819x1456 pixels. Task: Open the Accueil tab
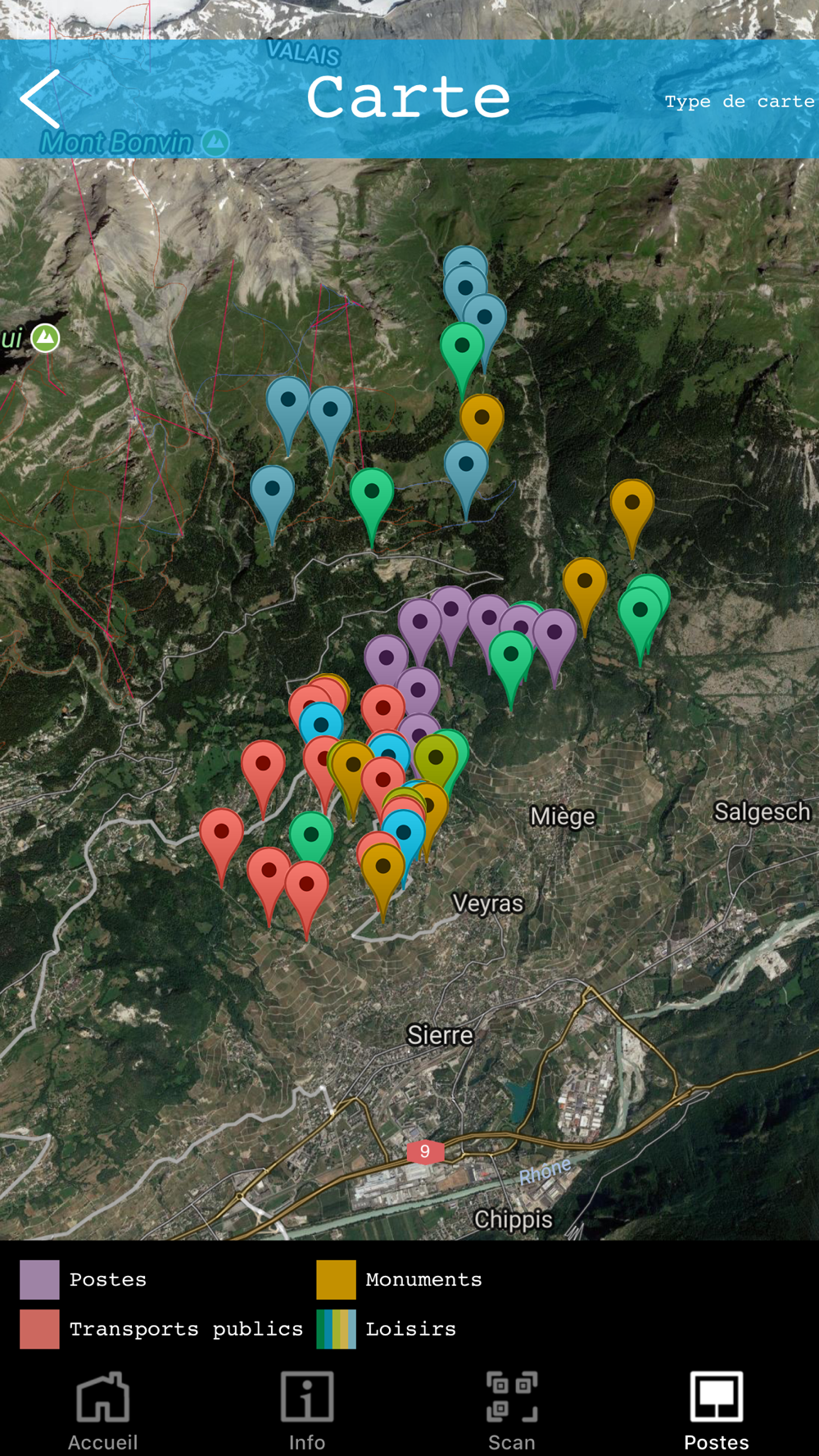coord(102,1412)
